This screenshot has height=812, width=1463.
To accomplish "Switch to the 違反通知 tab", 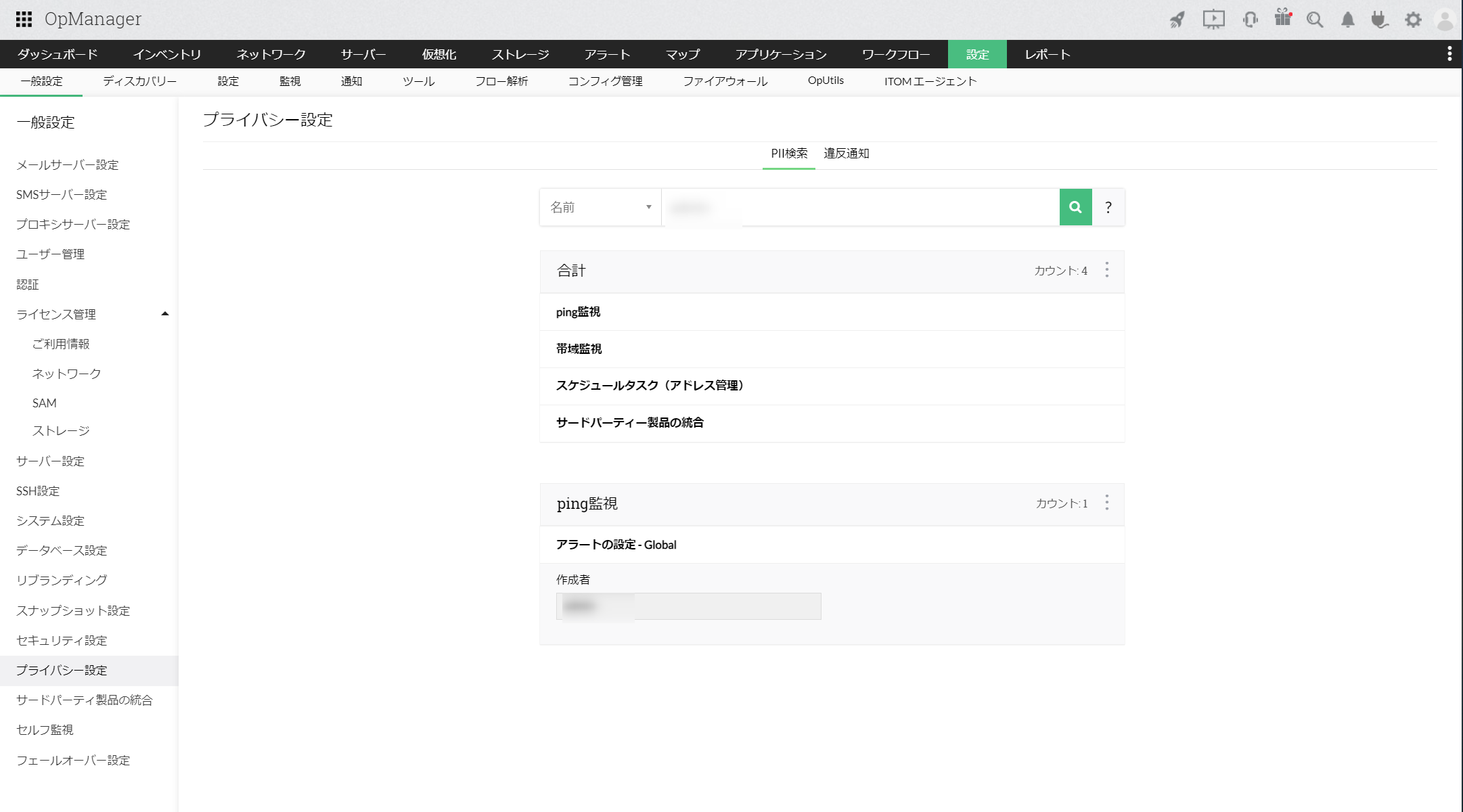I will (847, 154).
